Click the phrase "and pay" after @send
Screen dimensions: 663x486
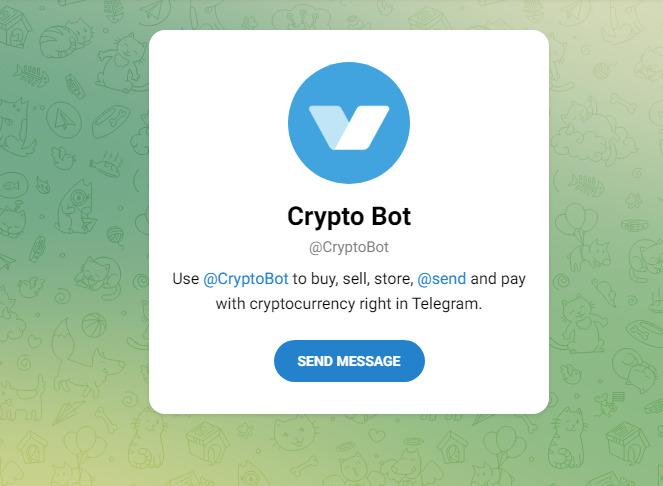[x=498, y=279]
